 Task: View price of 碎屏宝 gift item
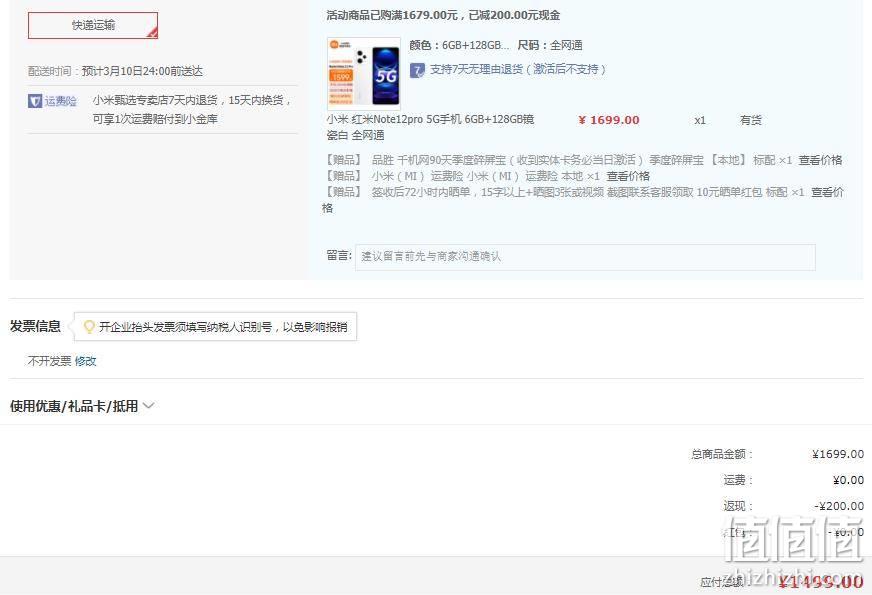[x=820, y=160]
